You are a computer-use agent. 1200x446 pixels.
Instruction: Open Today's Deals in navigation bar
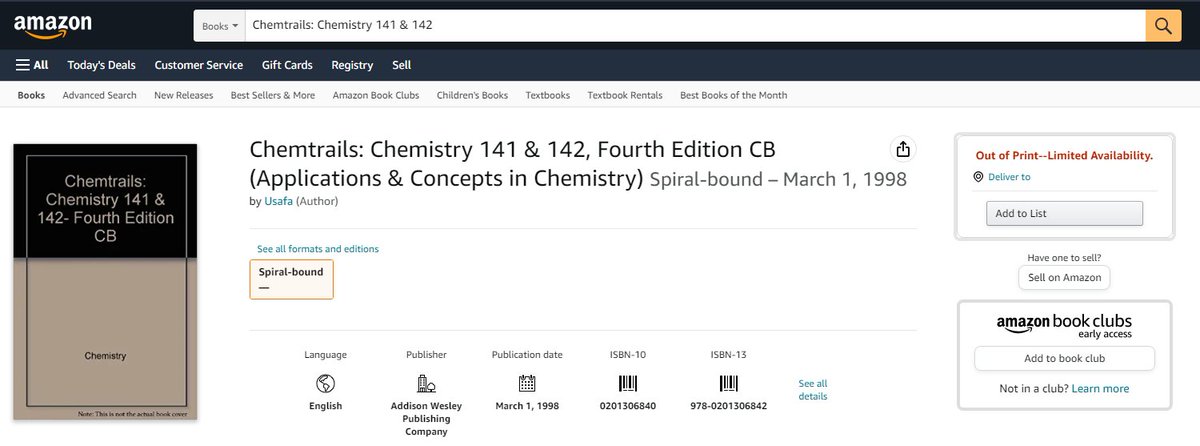coord(101,65)
